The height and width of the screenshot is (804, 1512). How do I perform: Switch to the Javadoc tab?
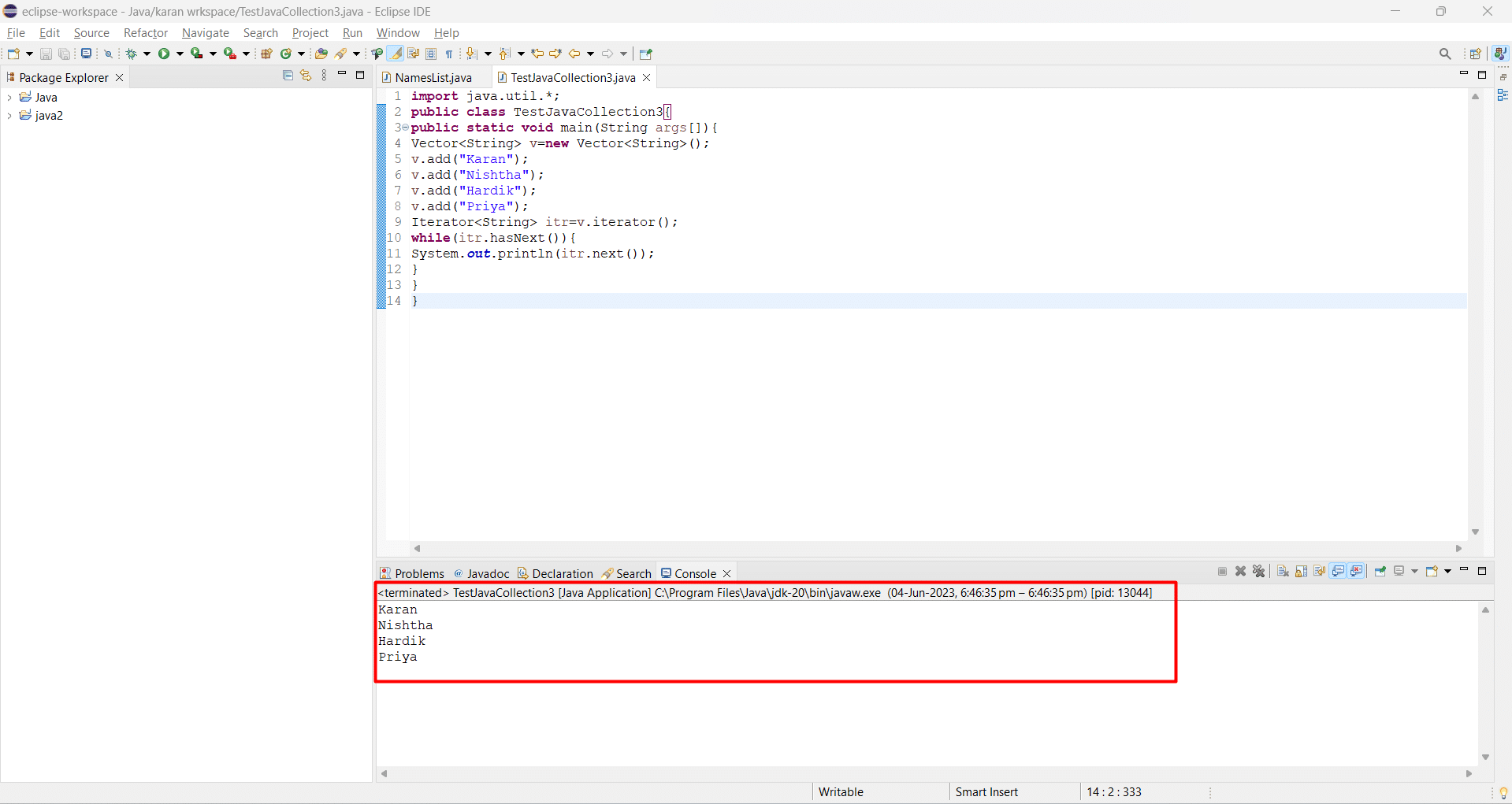click(x=481, y=573)
